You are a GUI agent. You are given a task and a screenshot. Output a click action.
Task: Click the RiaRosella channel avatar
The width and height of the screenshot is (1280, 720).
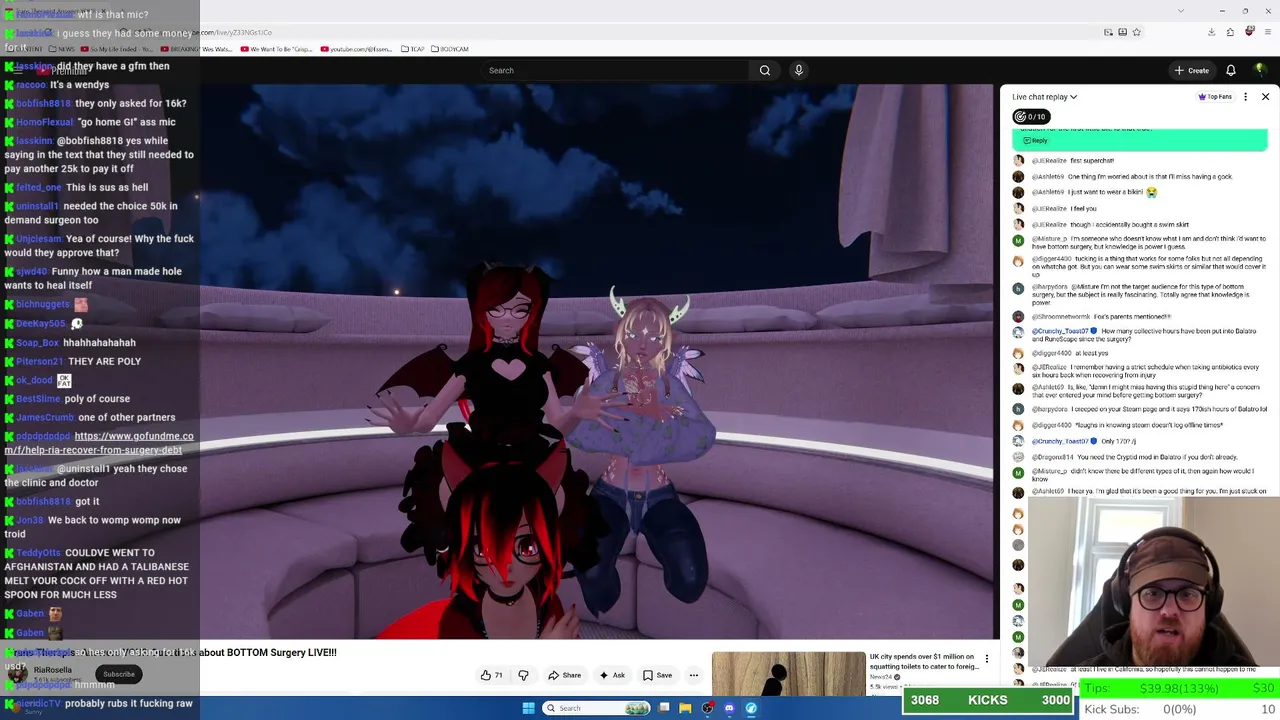(17, 674)
